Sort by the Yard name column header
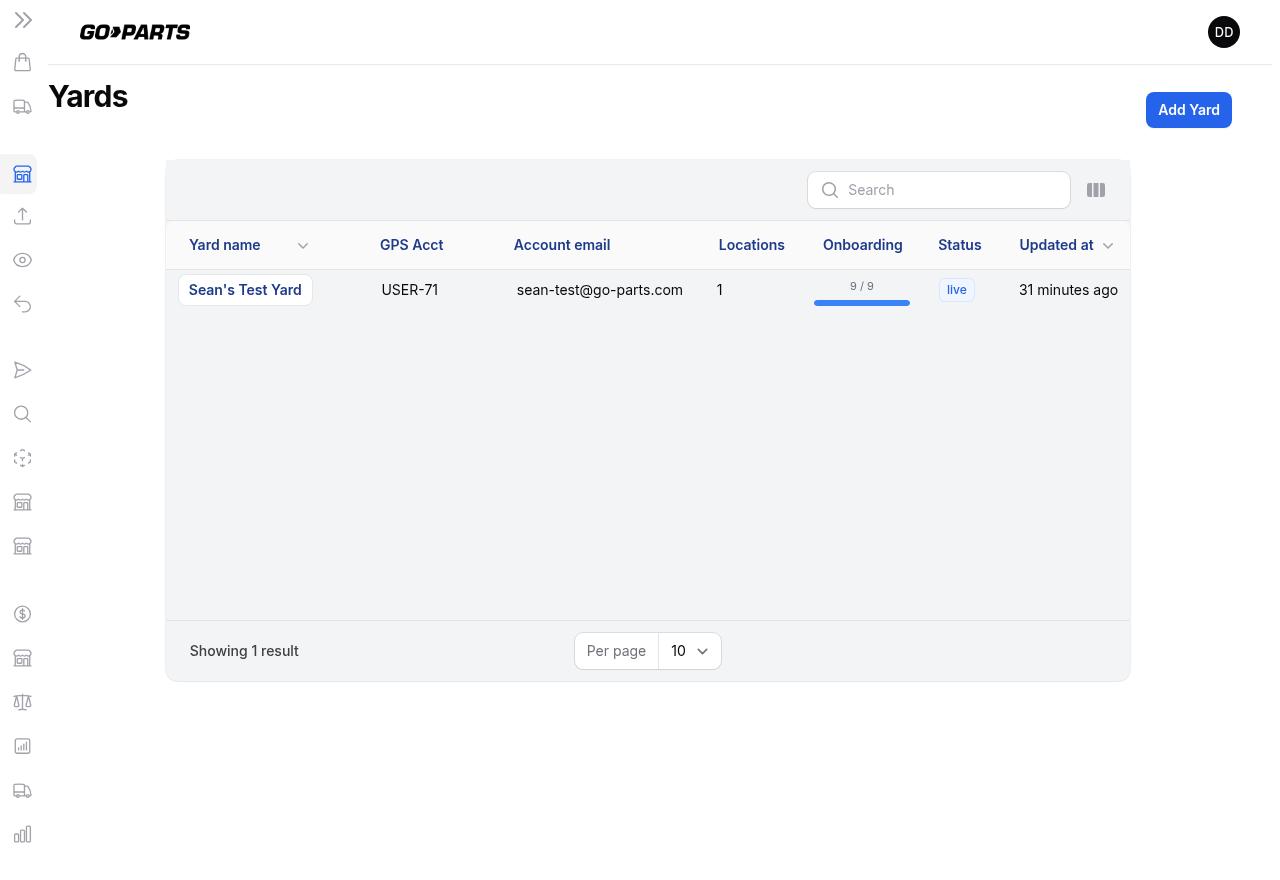The width and height of the screenshot is (1280, 880). 224,245
